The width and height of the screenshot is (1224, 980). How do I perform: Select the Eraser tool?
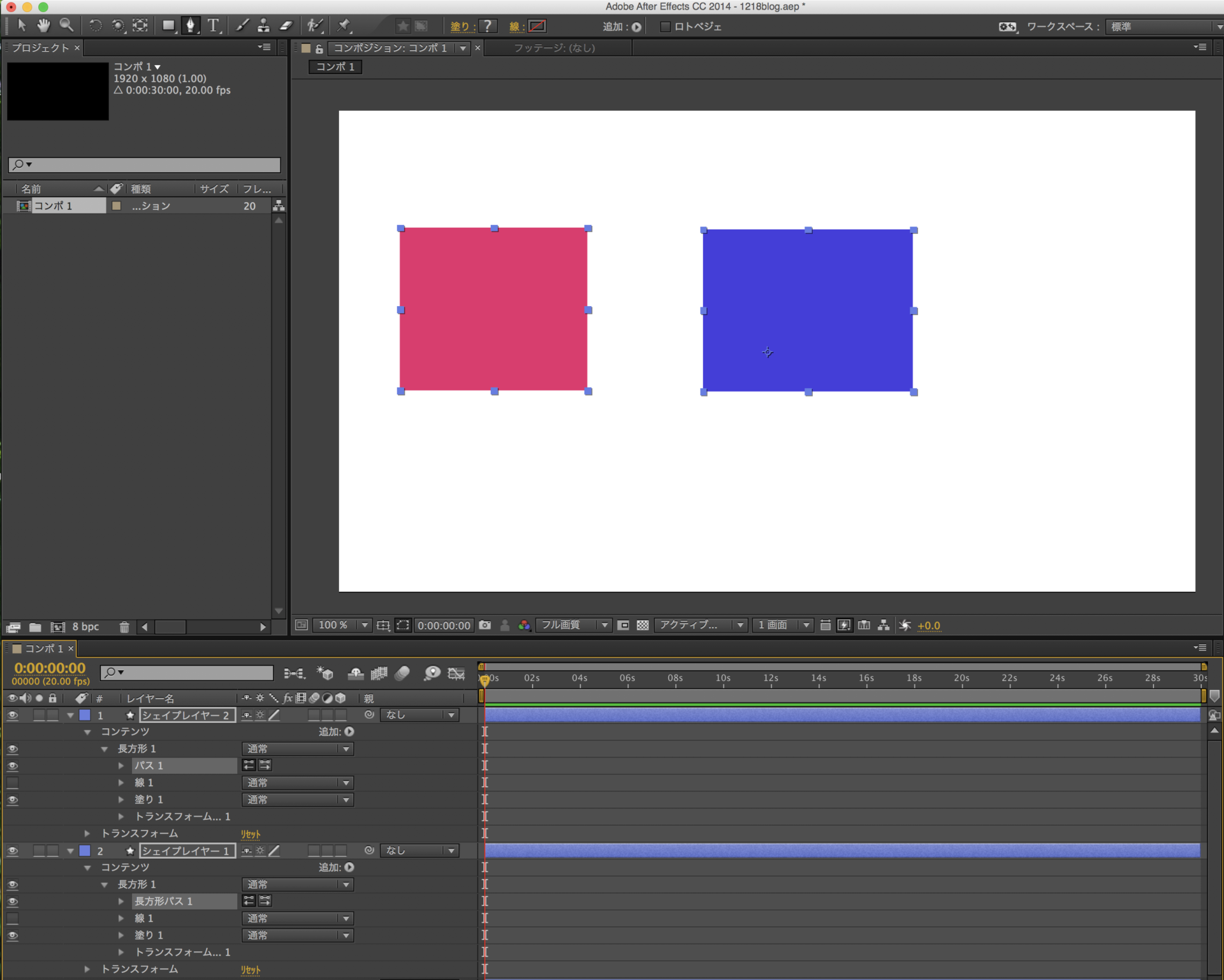(x=286, y=26)
